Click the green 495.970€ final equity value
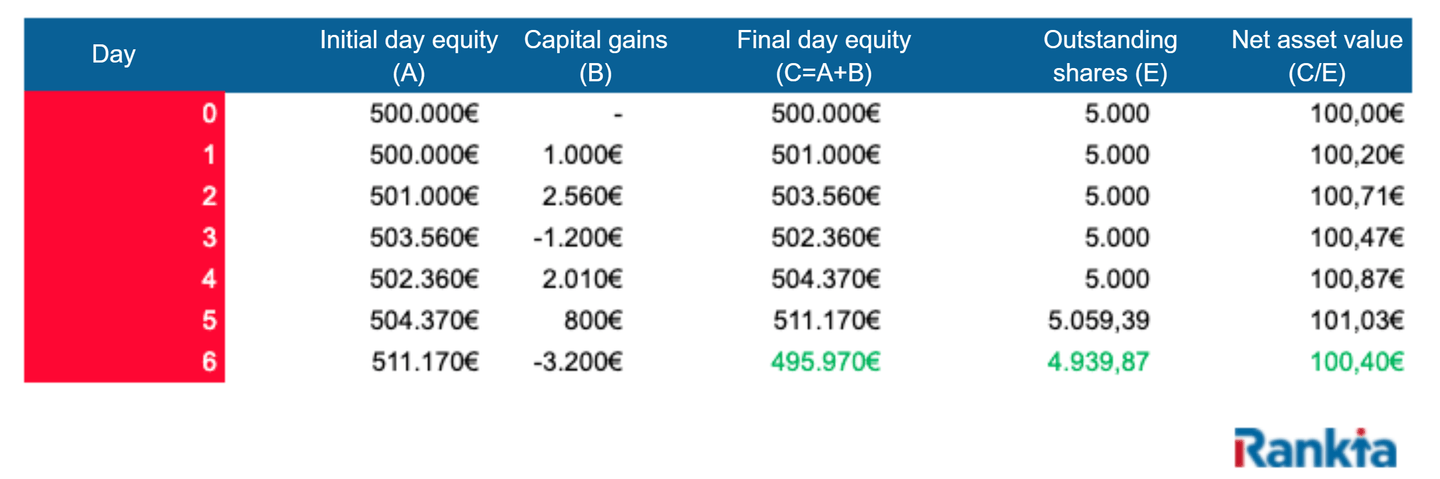Viewport: 1440px width, 479px height. (825, 362)
